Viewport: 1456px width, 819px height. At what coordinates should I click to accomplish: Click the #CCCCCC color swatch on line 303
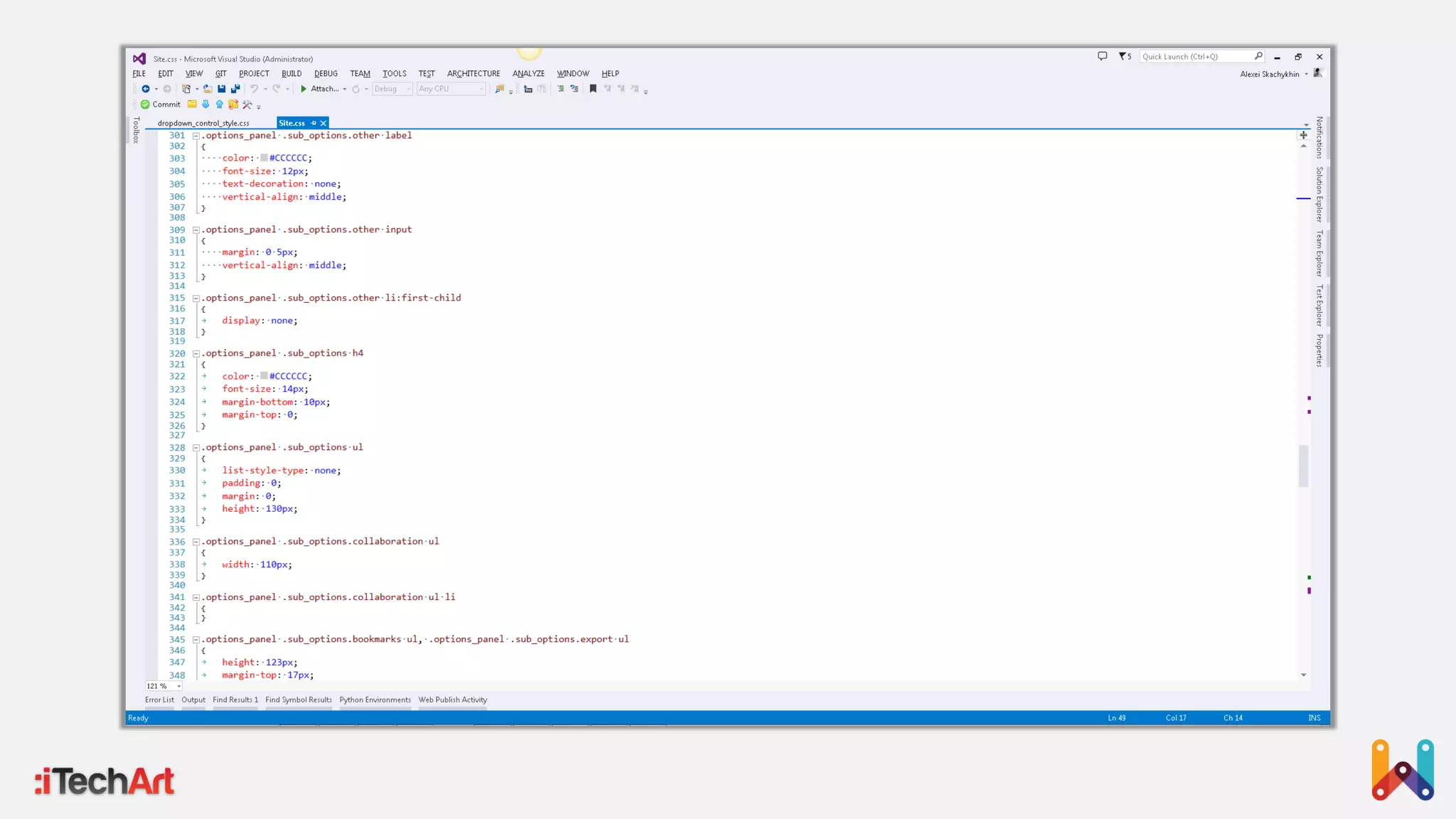click(x=264, y=158)
